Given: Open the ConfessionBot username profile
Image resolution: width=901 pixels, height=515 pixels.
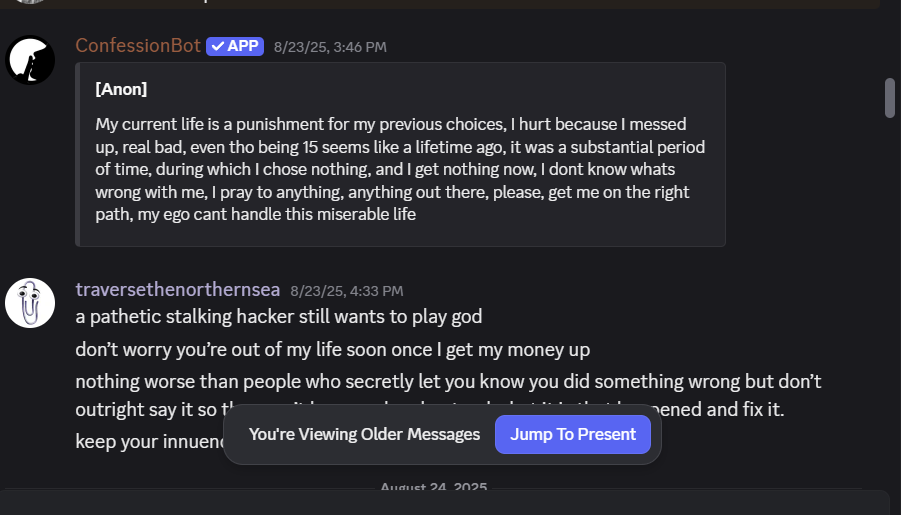Looking at the screenshot, I should tap(138, 46).
